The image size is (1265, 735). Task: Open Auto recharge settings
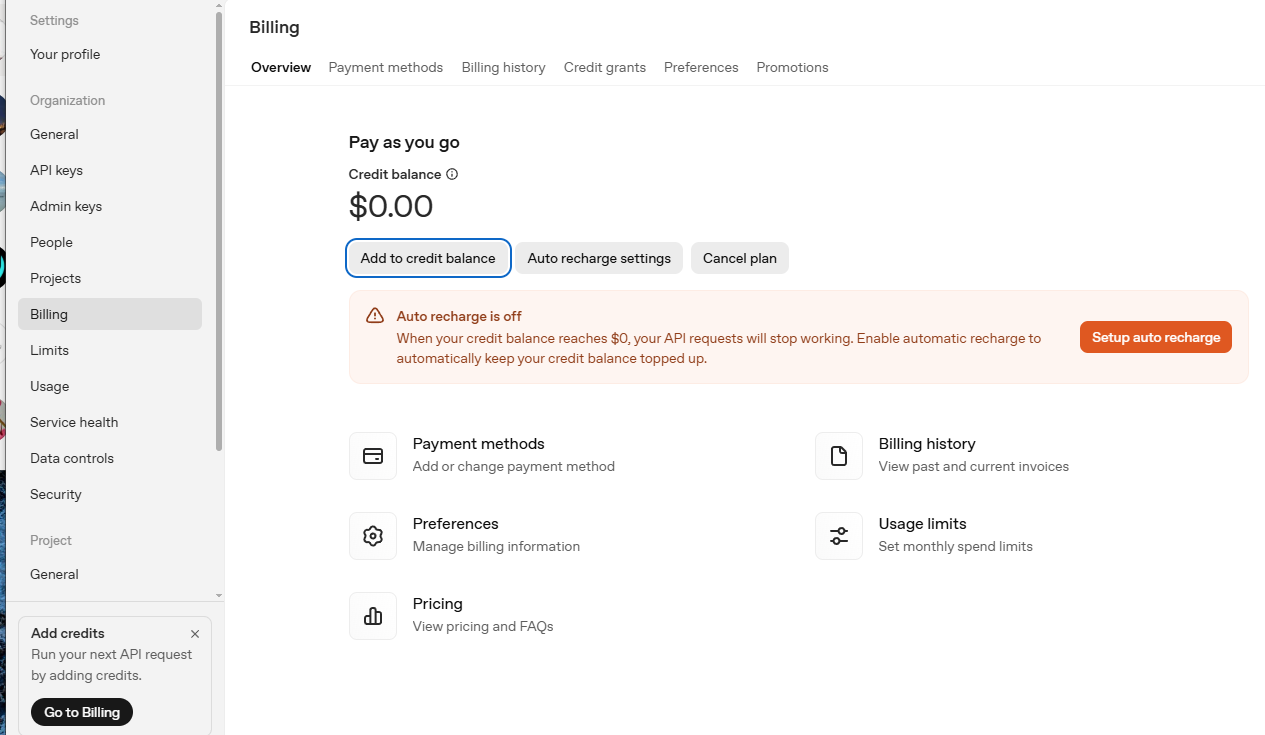pyautogui.click(x=599, y=258)
